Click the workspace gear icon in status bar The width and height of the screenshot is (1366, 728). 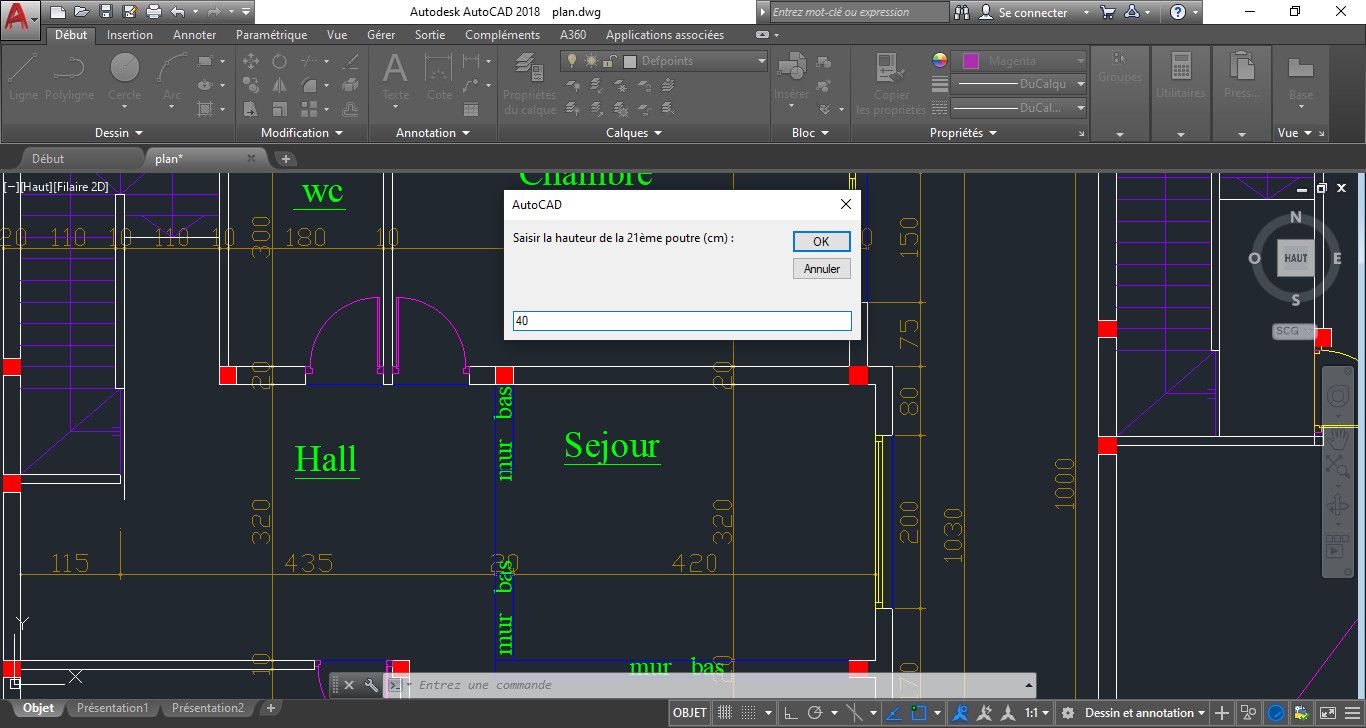click(1068, 713)
